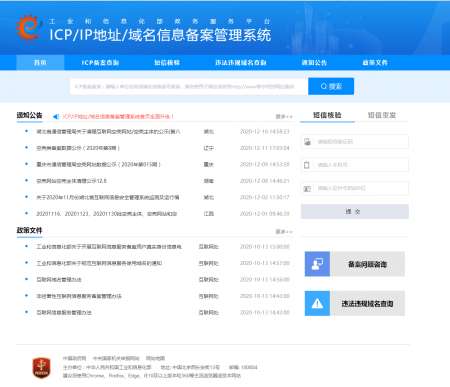The height and width of the screenshot is (387, 450).
Task: Click the 通知公告 section heading
Action: [x=29, y=115]
